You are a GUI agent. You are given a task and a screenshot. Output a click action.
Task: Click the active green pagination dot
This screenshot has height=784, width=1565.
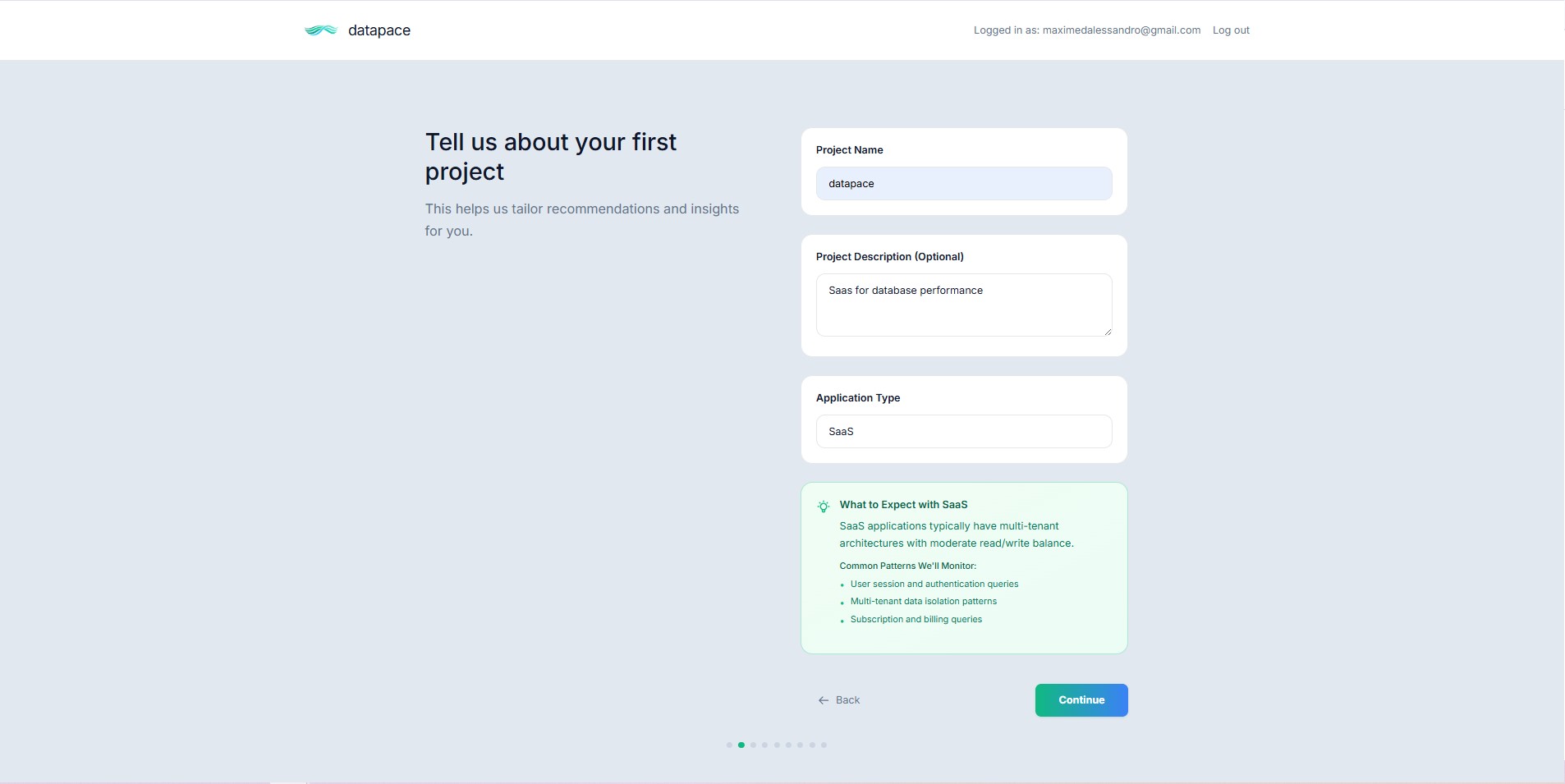[x=741, y=745]
